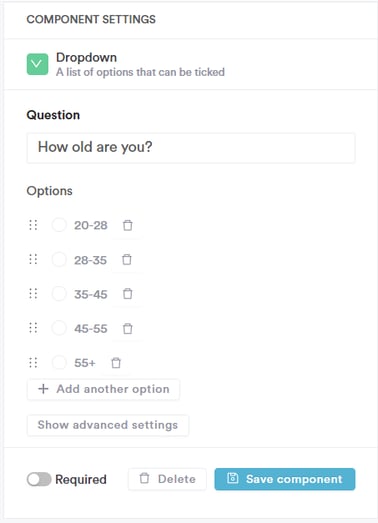The height and width of the screenshot is (523, 378).
Task: Delete the 45-55 option using trash icon
Action: pyautogui.click(x=127, y=329)
